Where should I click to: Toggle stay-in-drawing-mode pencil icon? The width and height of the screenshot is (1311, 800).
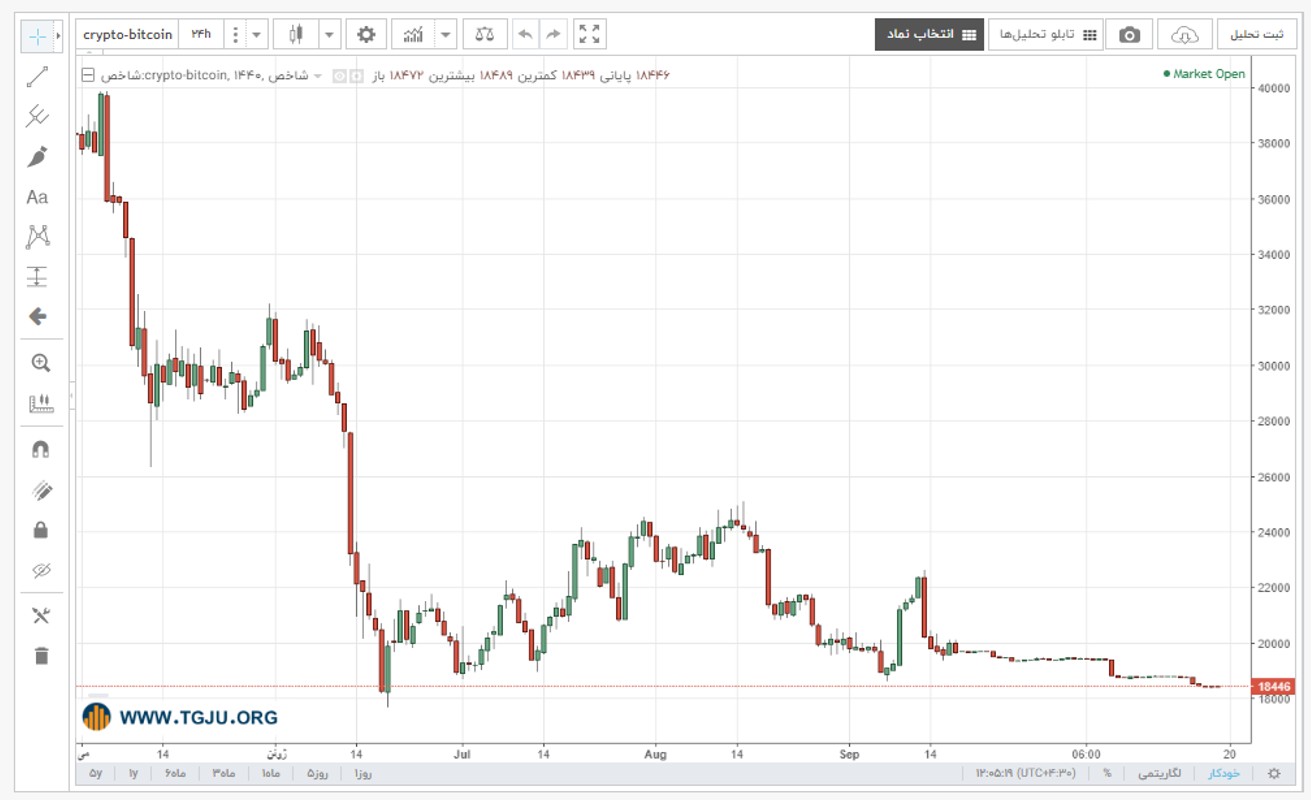tap(40, 490)
